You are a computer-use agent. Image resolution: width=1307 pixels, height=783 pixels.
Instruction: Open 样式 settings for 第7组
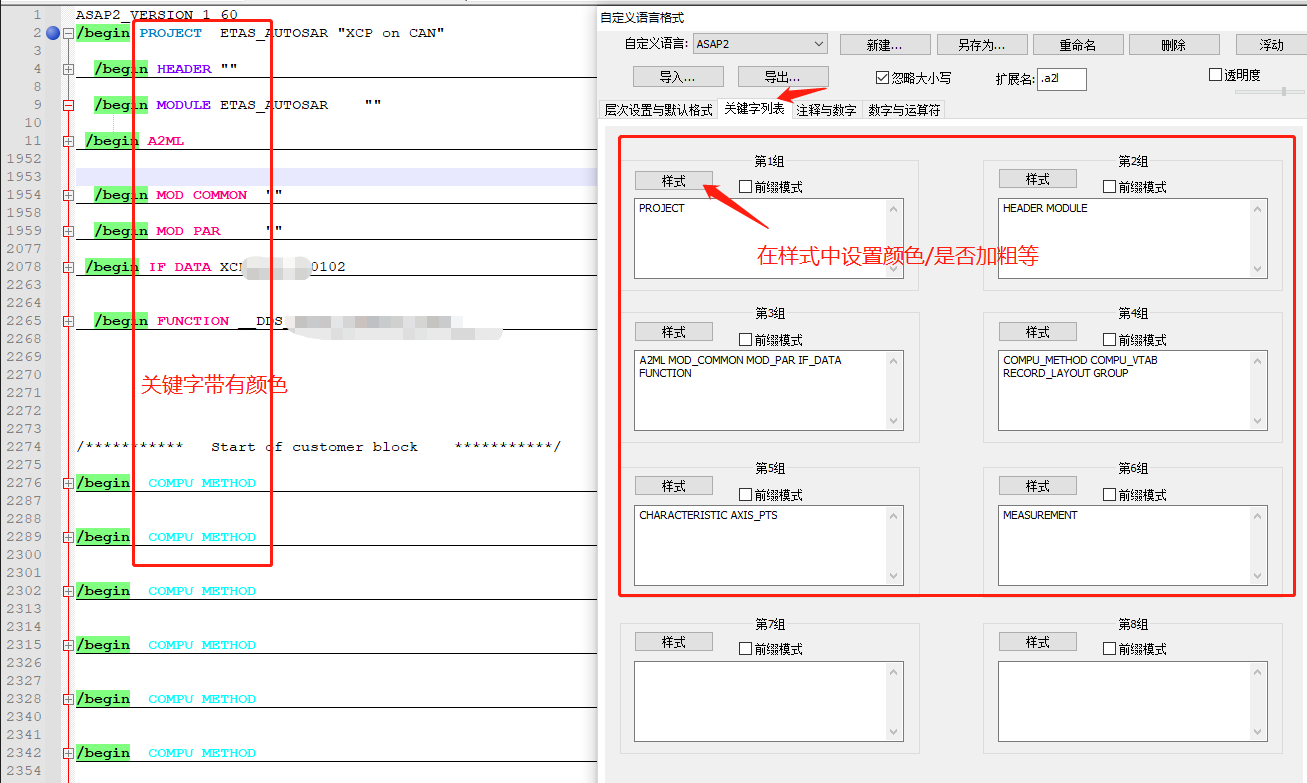click(674, 641)
